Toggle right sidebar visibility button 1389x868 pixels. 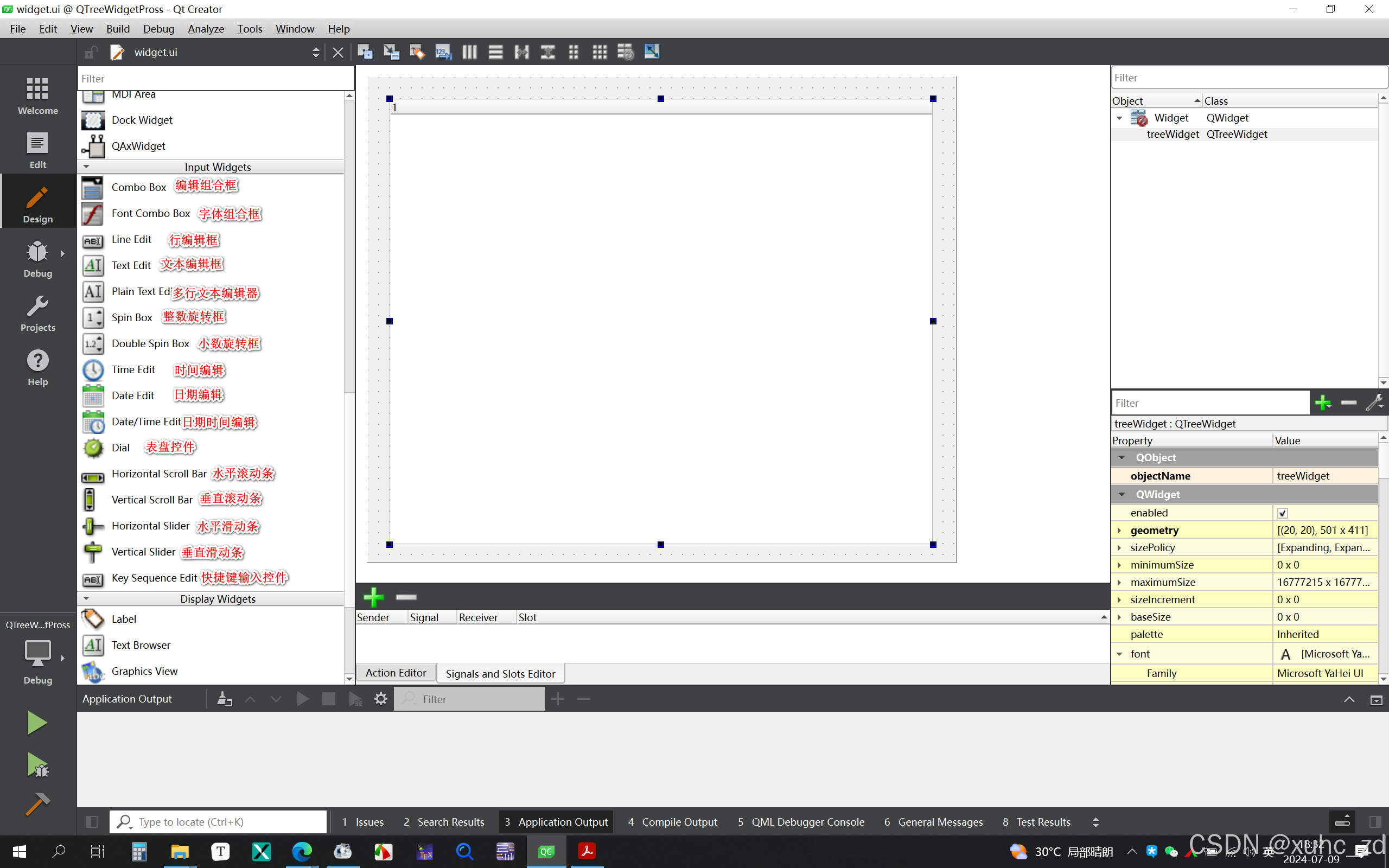(1375, 822)
